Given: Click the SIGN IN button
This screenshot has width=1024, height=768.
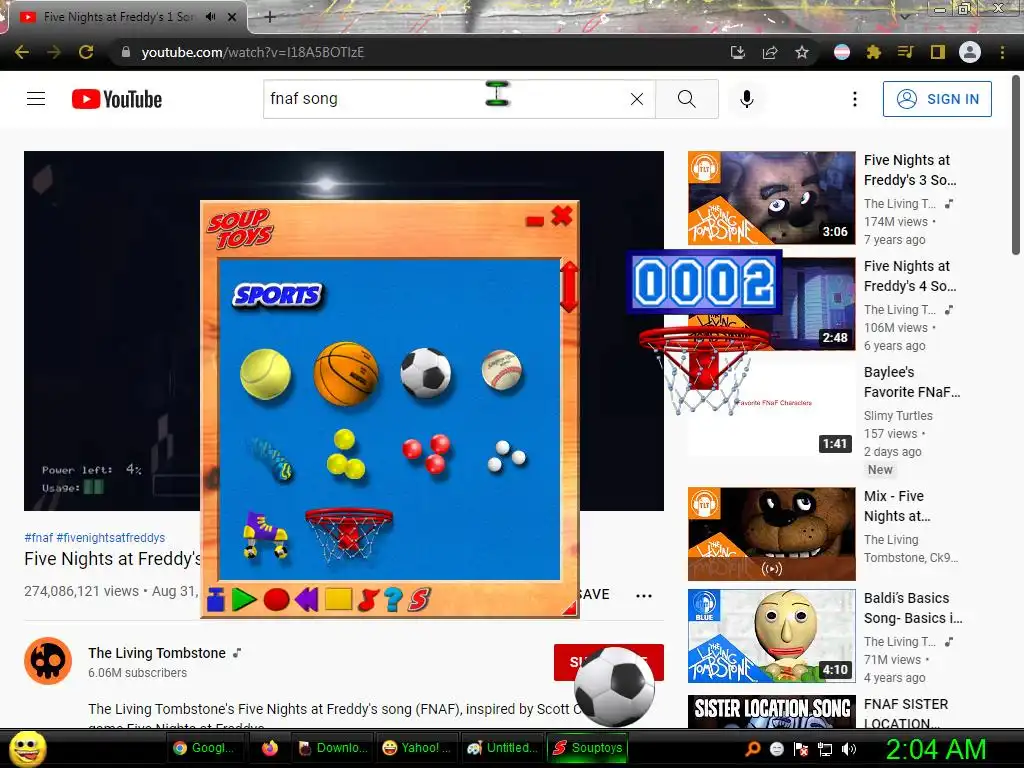Looking at the screenshot, I should click(x=937, y=99).
